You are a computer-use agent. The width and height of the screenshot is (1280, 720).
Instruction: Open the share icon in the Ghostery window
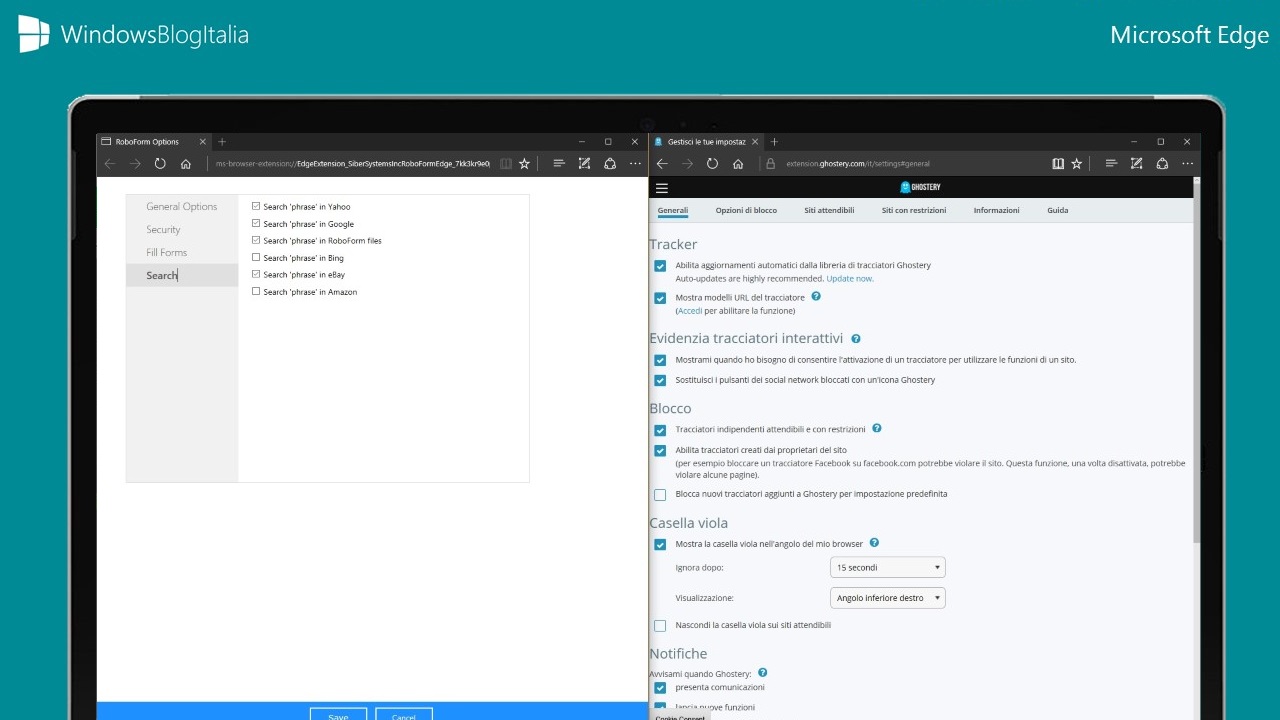pyautogui.click(x=1162, y=164)
